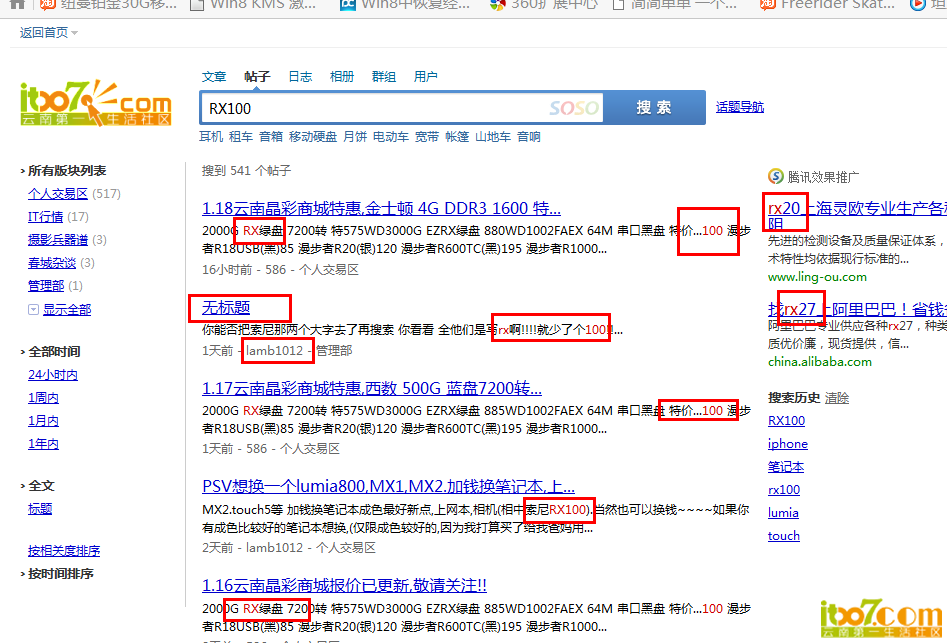Filter by 管理部 forum
This screenshot has height=643, width=947.
click(x=45, y=286)
